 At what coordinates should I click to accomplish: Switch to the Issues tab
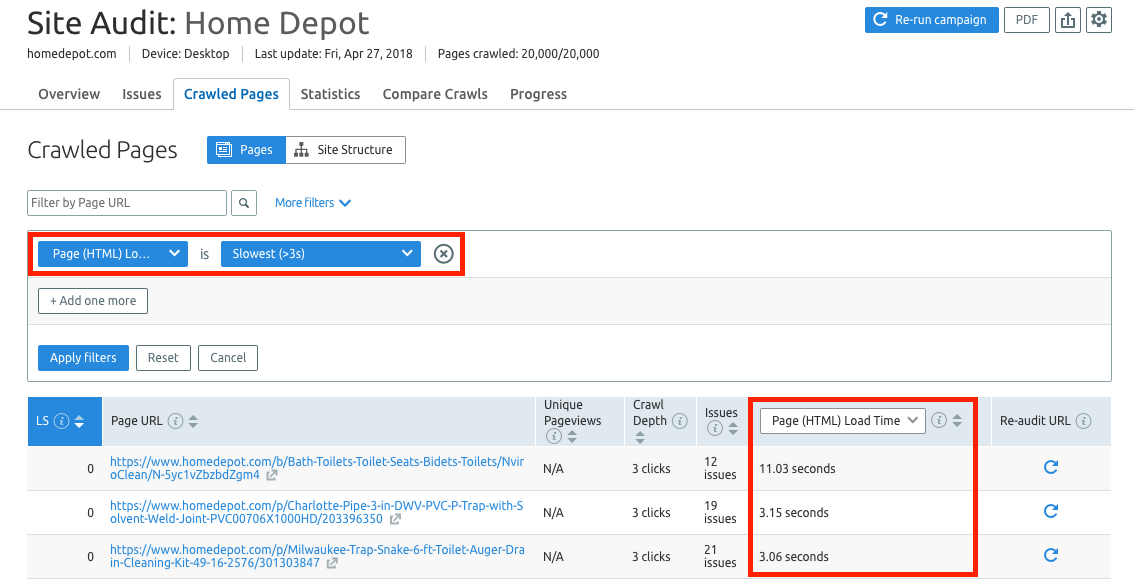click(142, 94)
